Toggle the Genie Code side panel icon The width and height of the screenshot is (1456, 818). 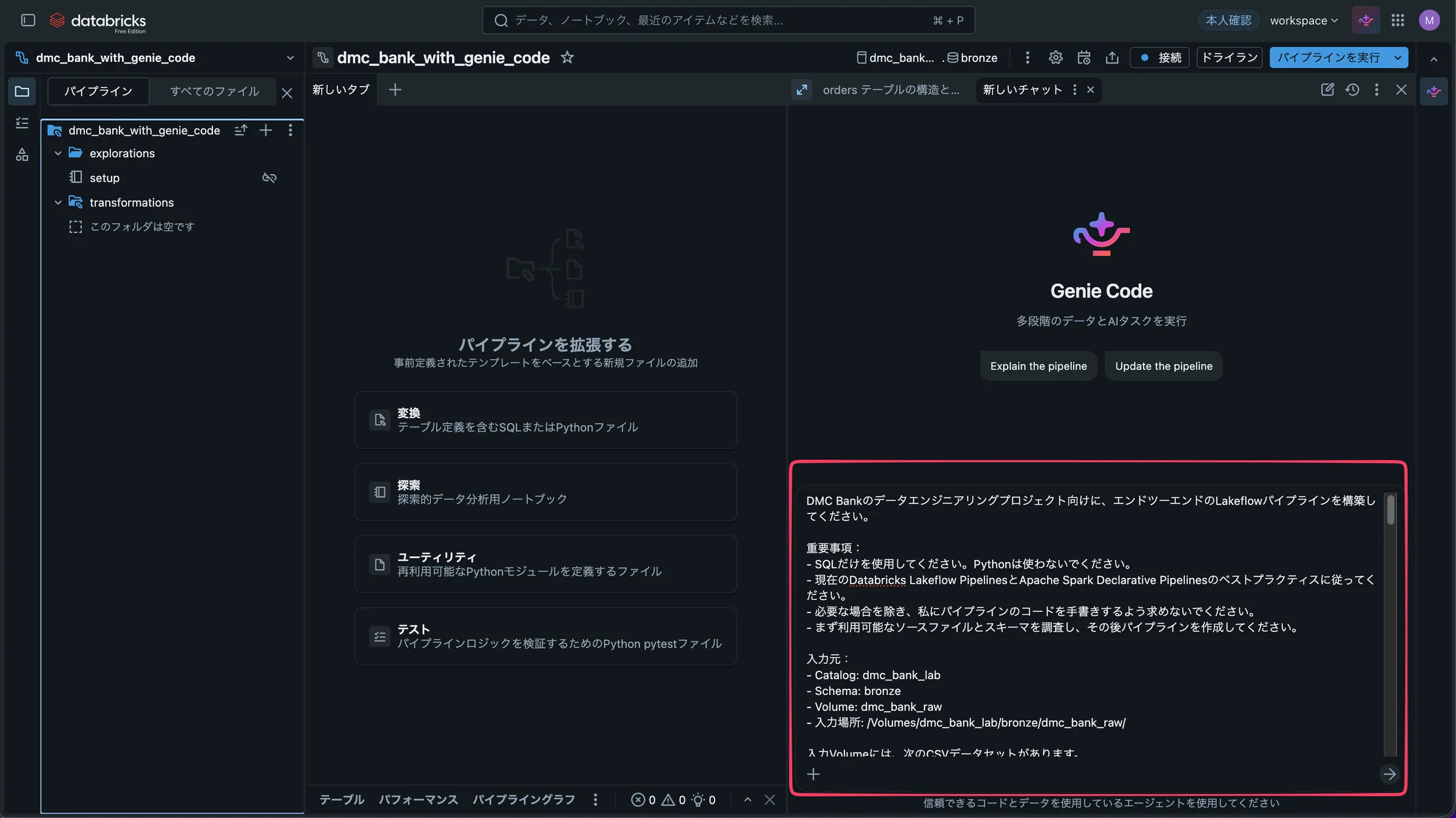pos(1434,92)
